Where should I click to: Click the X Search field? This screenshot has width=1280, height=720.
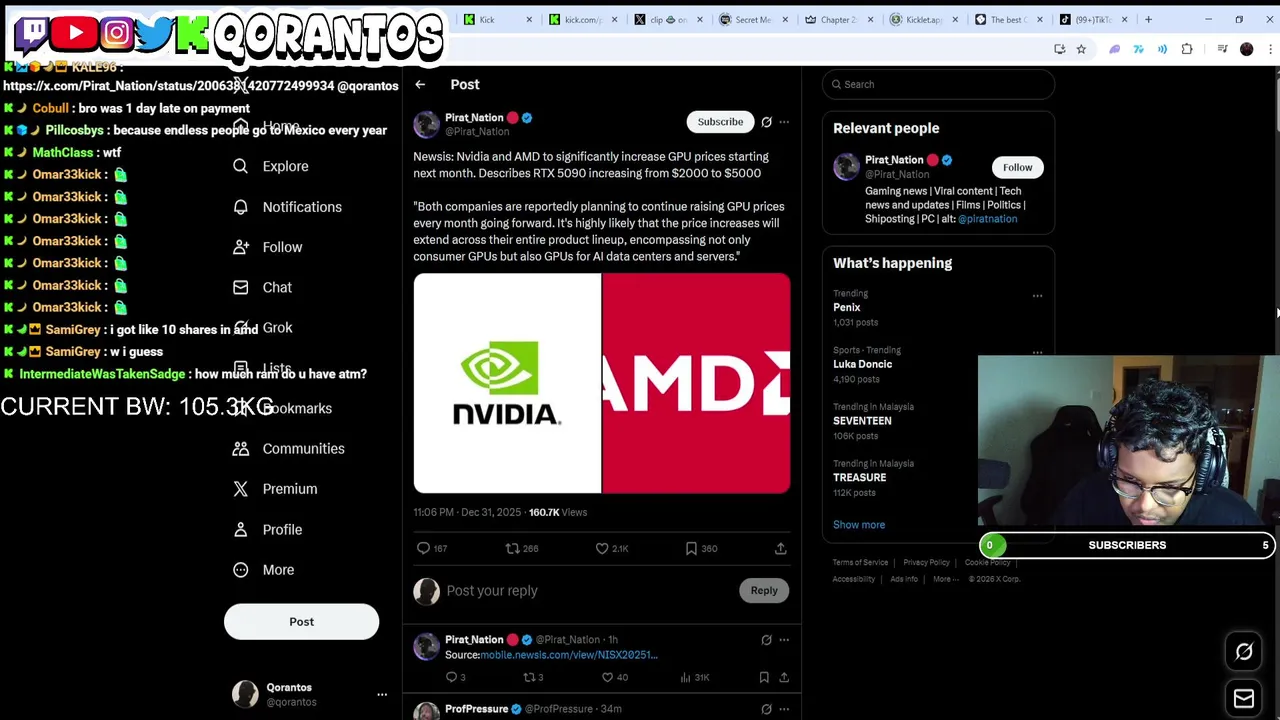click(x=939, y=84)
